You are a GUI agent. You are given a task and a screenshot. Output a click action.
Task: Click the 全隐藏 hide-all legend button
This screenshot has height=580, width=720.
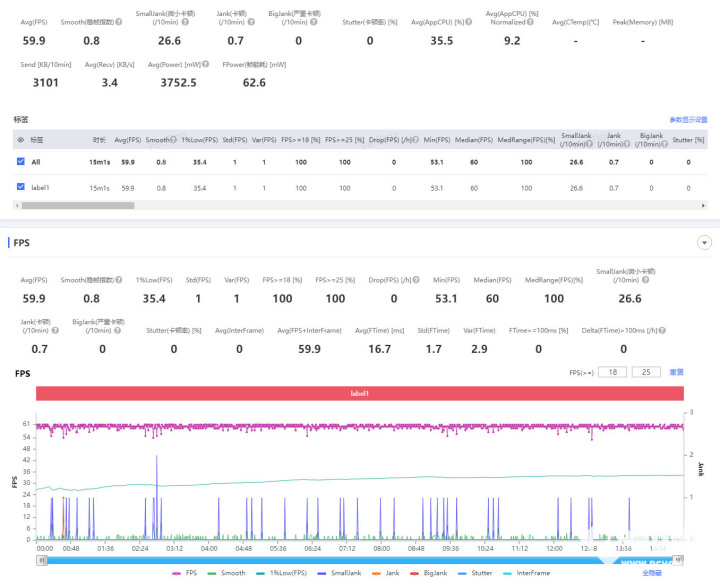pyautogui.click(x=652, y=573)
